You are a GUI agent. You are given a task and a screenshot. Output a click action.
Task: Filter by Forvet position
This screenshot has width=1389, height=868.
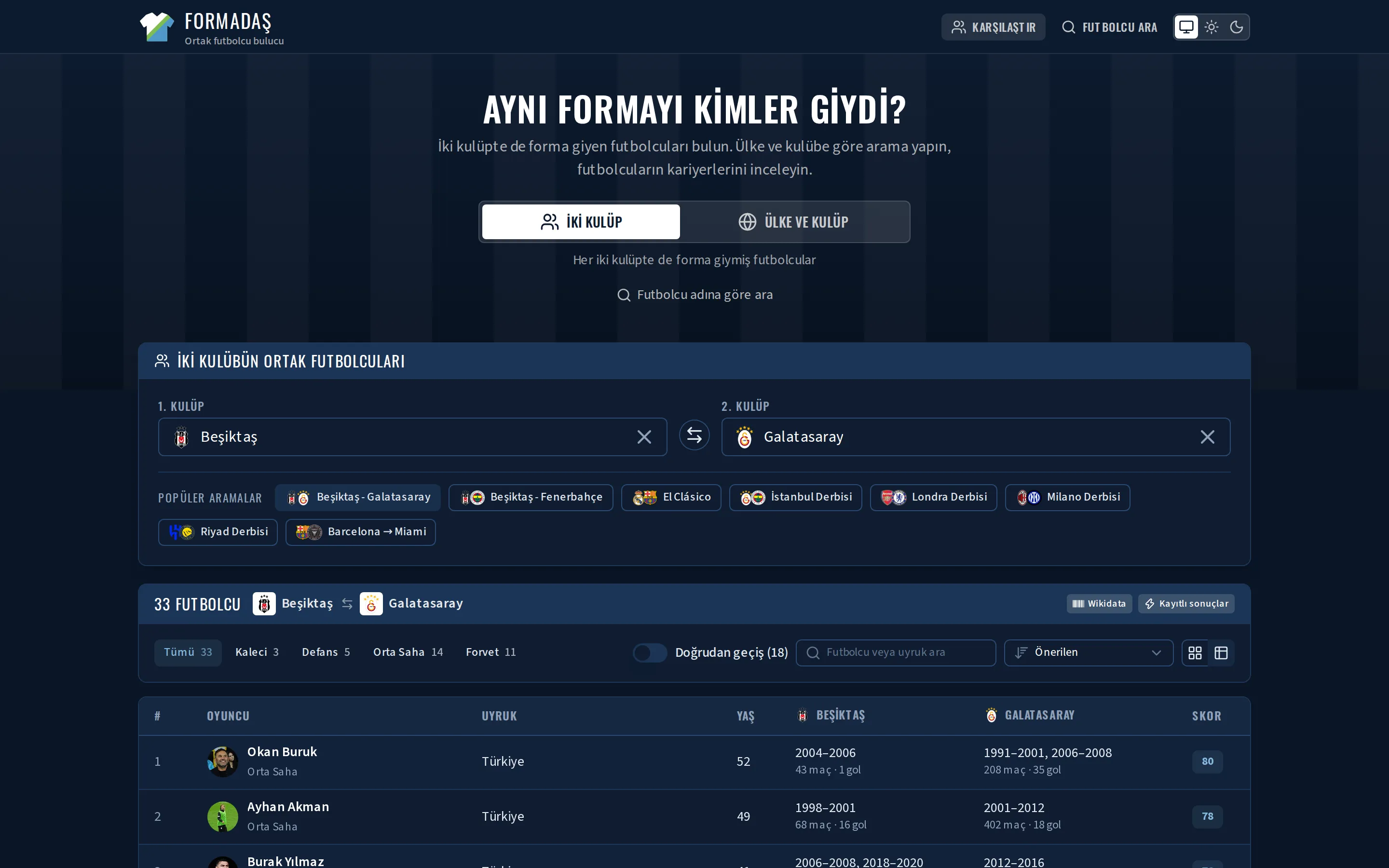click(x=491, y=653)
